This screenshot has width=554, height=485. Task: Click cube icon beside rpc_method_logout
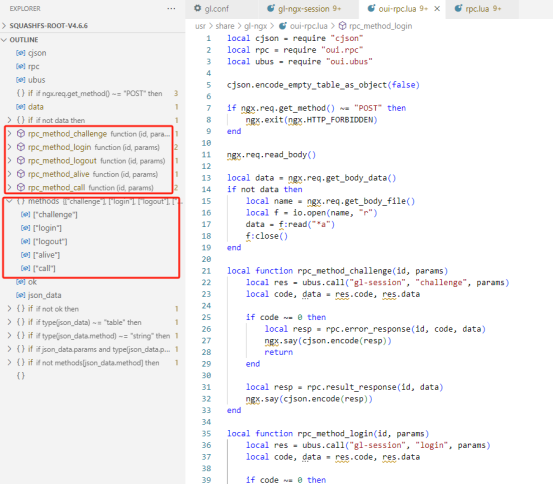coord(21,160)
